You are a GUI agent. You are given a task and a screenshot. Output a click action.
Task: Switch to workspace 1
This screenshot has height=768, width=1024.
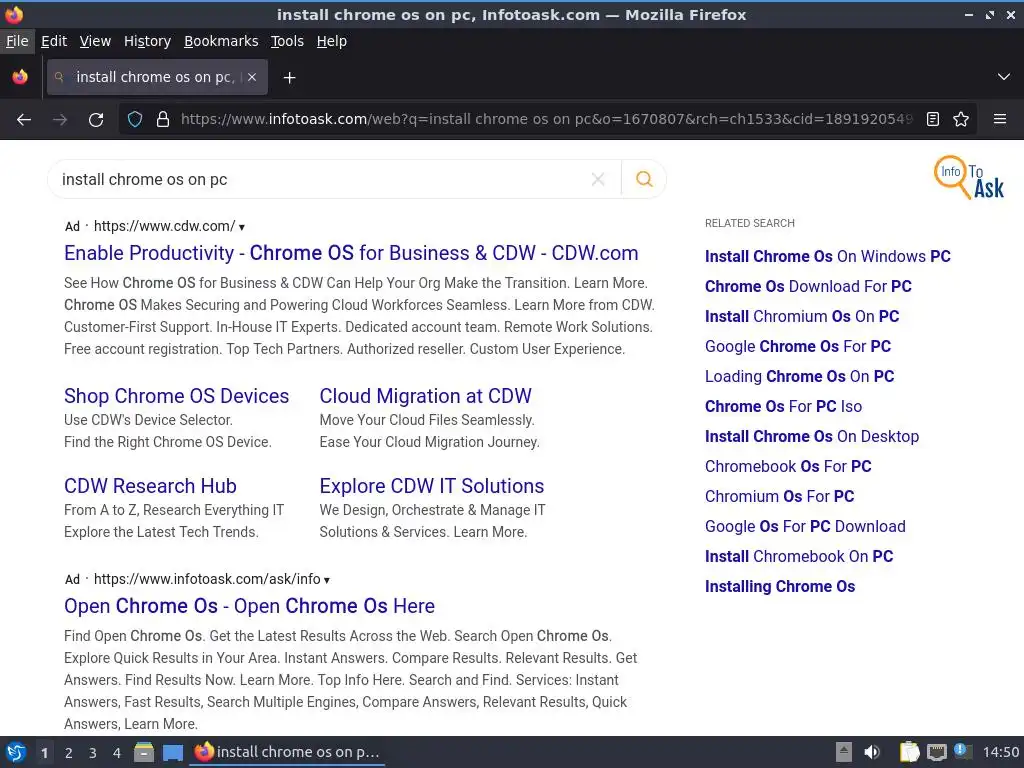(x=44, y=753)
